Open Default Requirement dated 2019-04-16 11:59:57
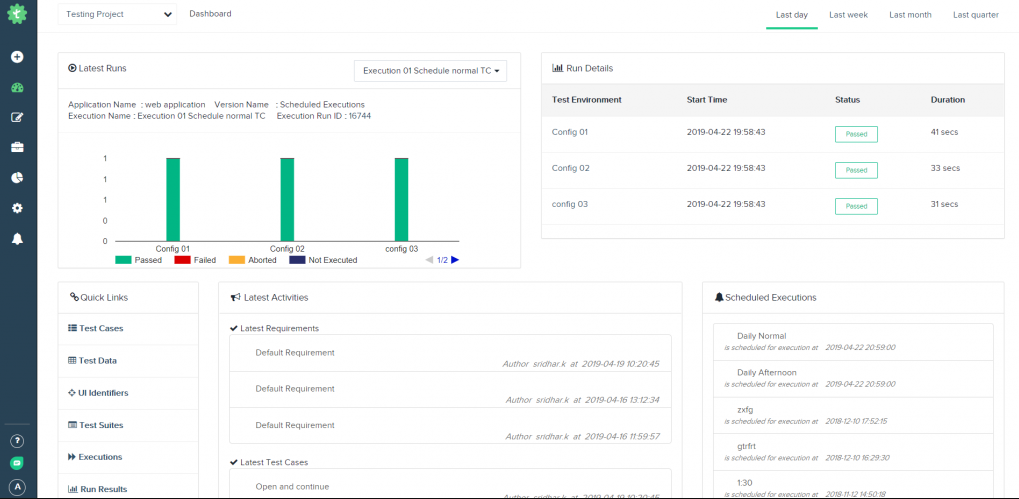The height and width of the screenshot is (499, 1019). (x=450, y=426)
